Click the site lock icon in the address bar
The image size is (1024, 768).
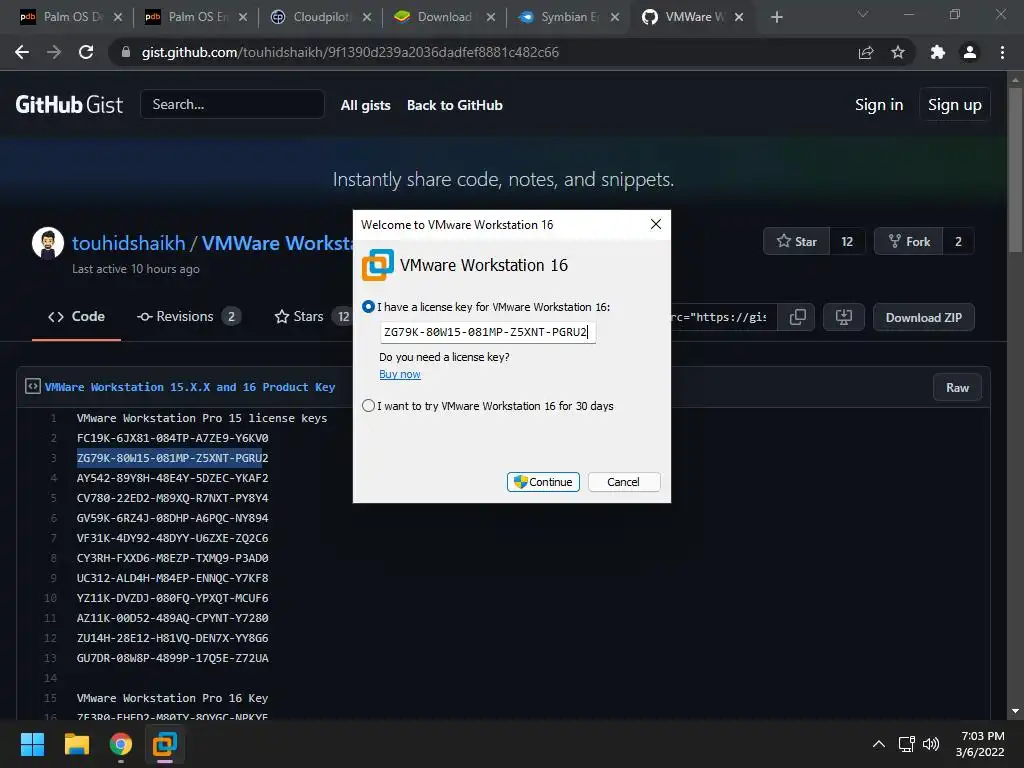click(x=126, y=52)
